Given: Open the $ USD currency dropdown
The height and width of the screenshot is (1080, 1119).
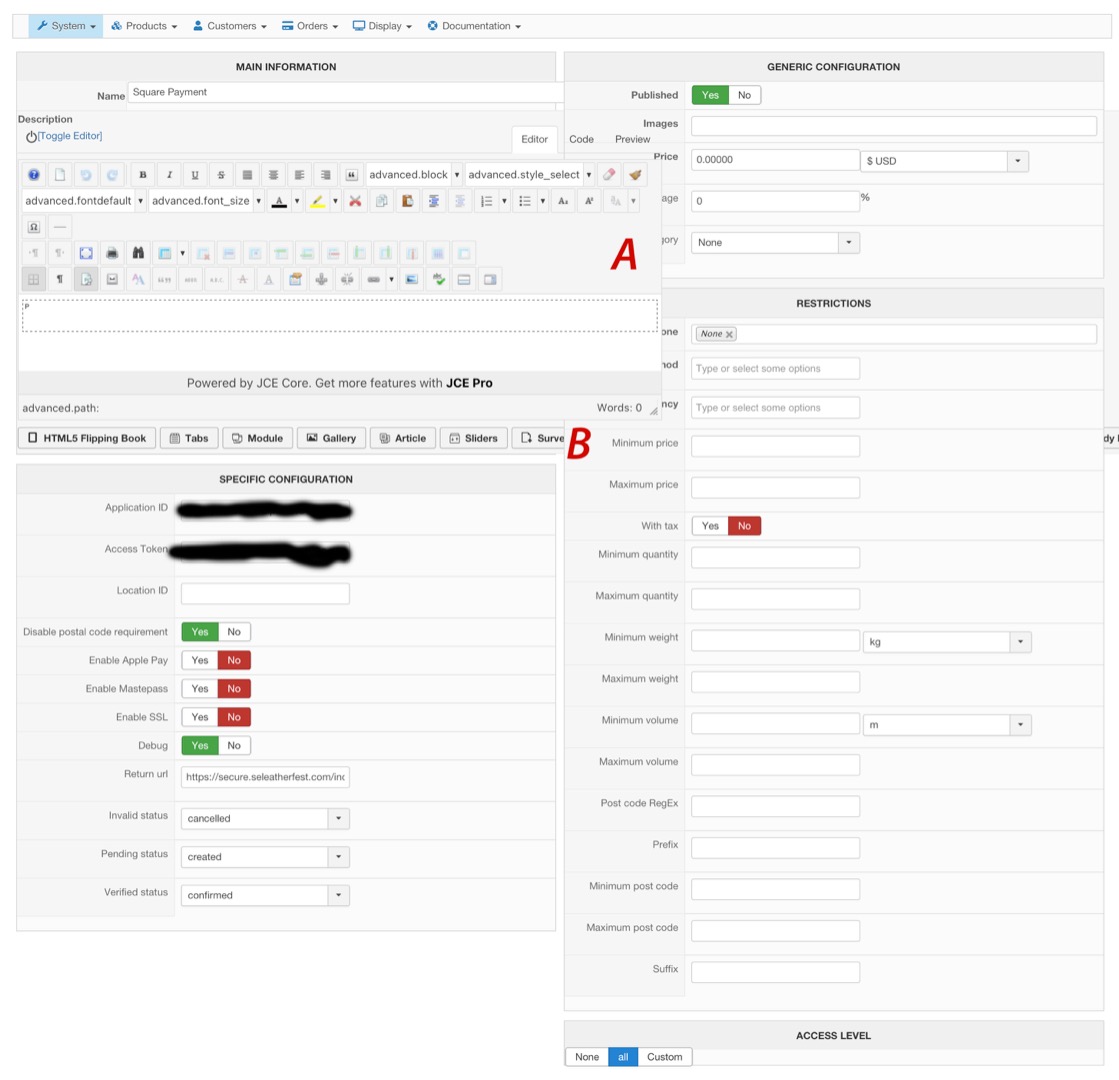Looking at the screenshot, I should coord(945,161).
